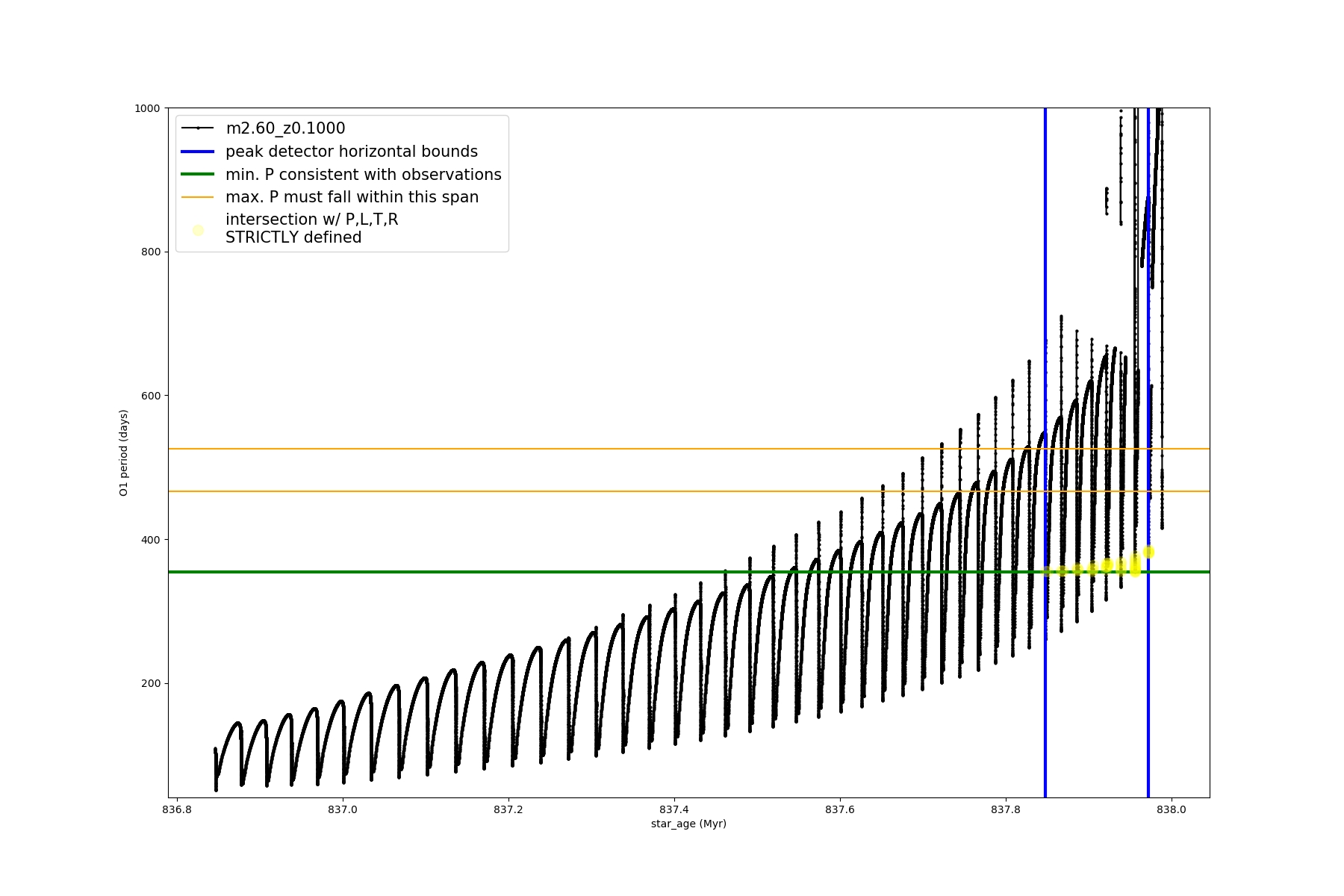Click the green line sample in legend
1344x896 pixels.
click(198, 175)
